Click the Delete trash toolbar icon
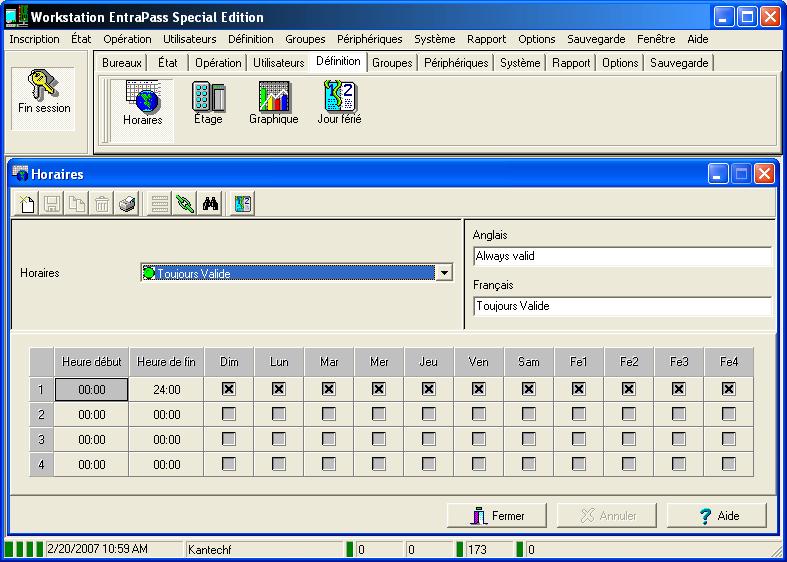 (x=102, y=204)
